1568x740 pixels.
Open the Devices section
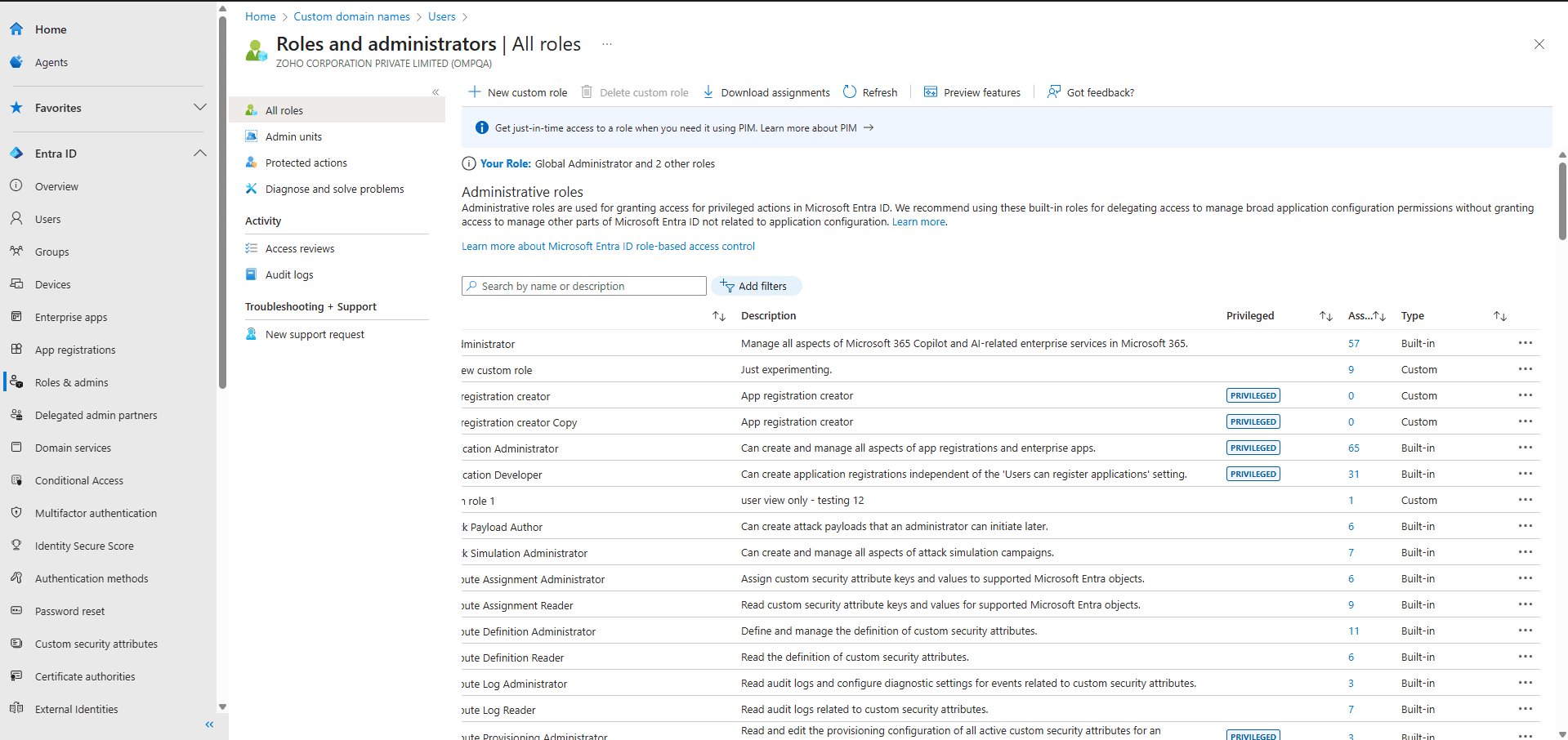coord(52,283)
